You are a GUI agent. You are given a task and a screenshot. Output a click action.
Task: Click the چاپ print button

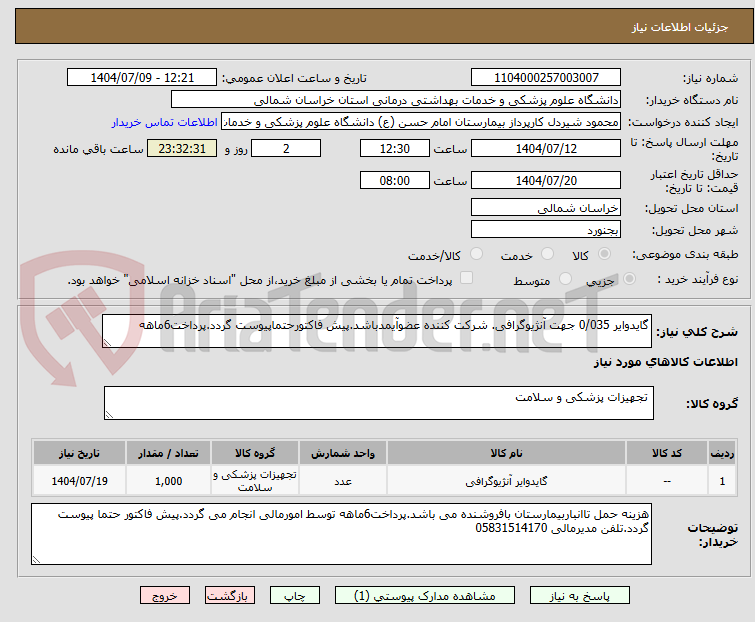[295, 596]
